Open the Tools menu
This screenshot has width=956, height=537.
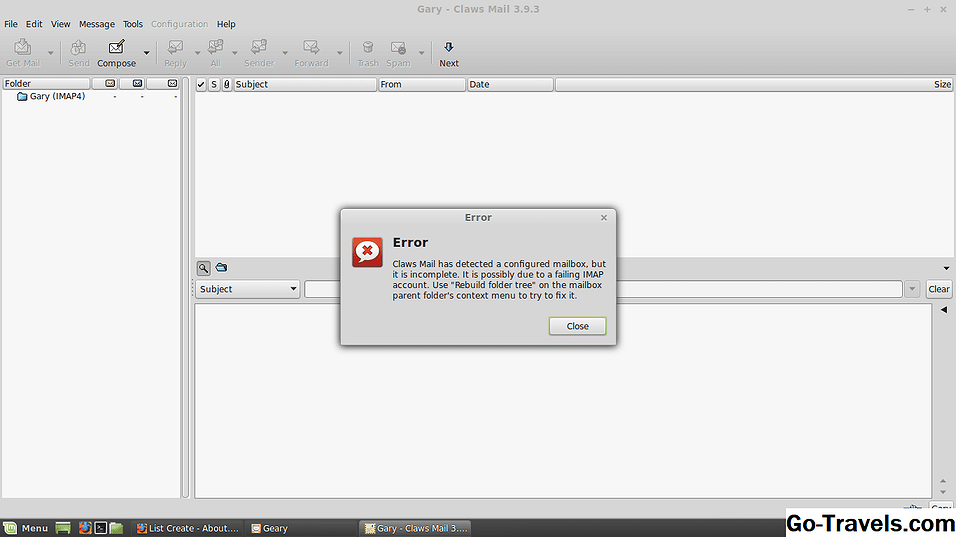click(133, 24)
